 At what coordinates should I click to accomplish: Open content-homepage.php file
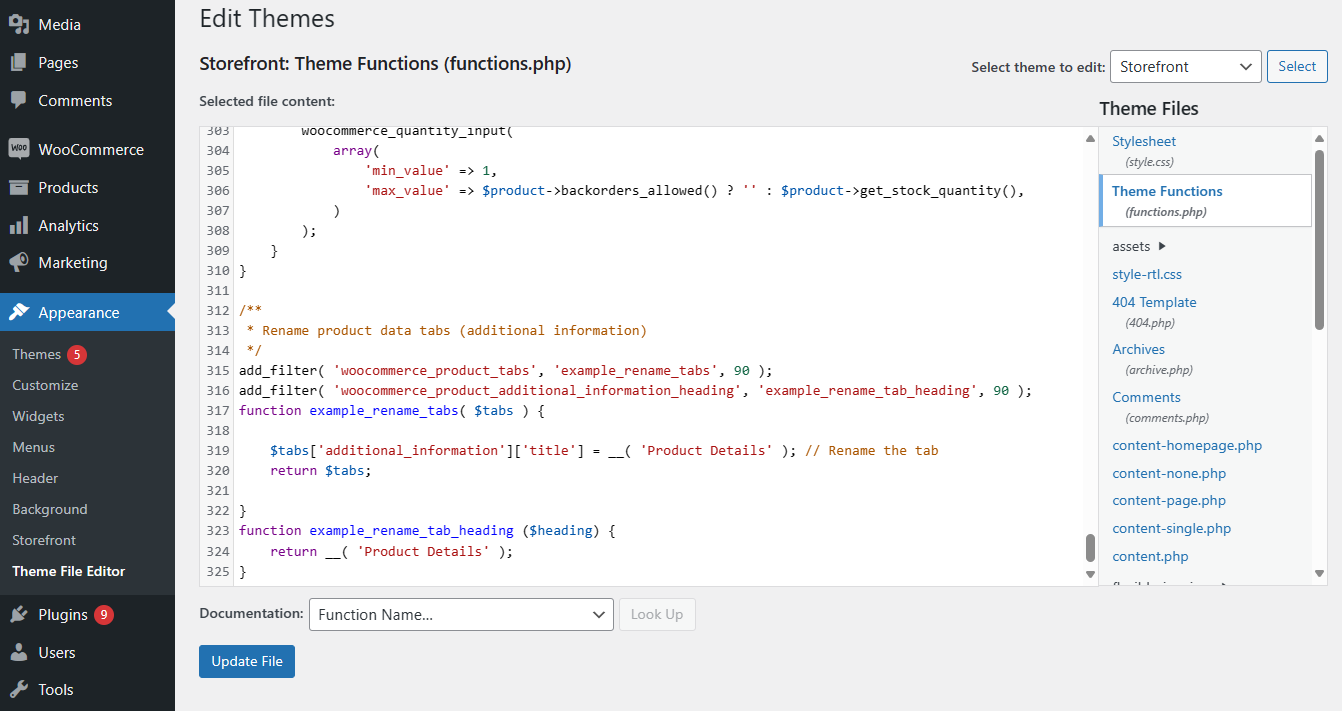(1187, 445)
